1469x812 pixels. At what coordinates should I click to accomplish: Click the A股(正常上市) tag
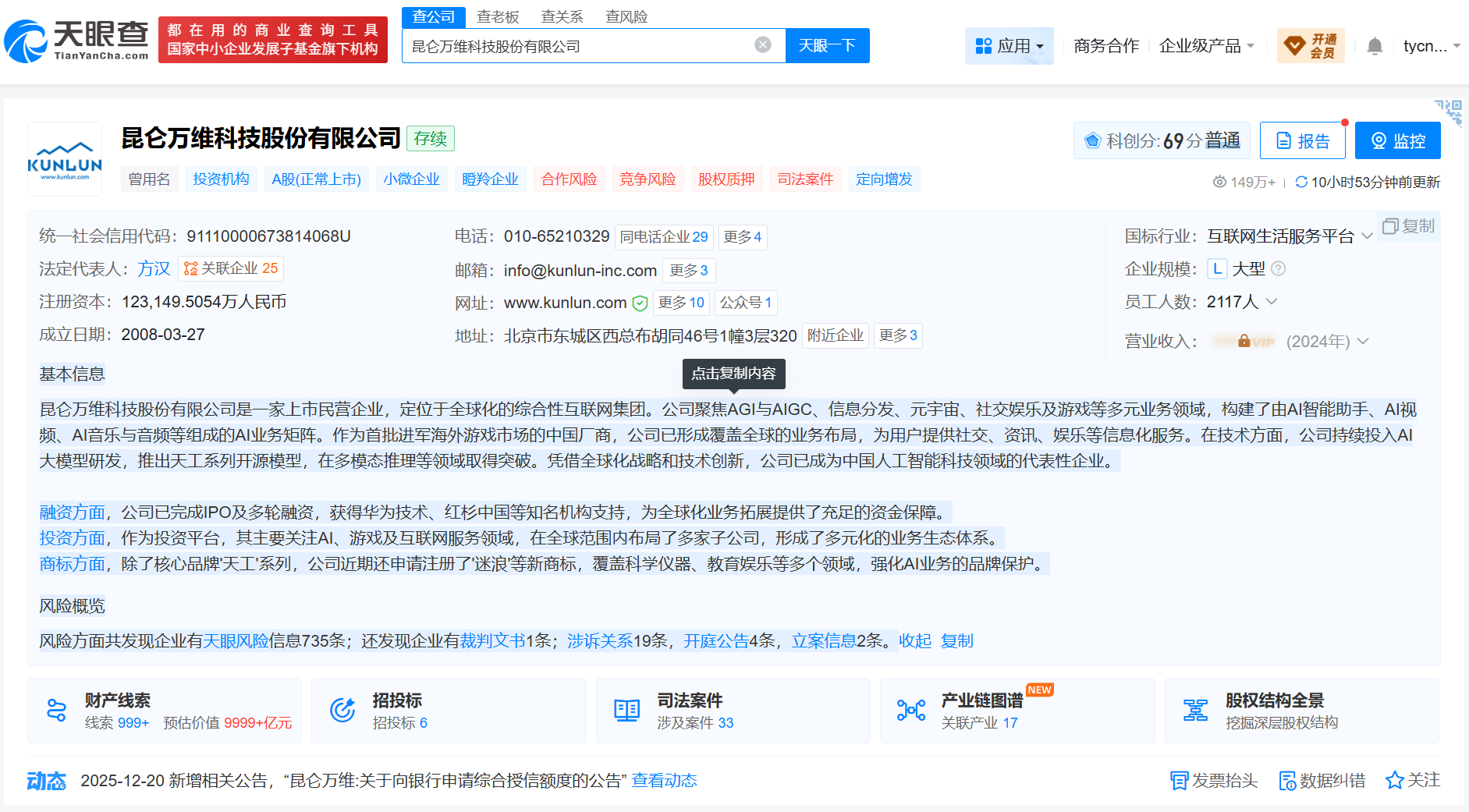pos(317,179)
